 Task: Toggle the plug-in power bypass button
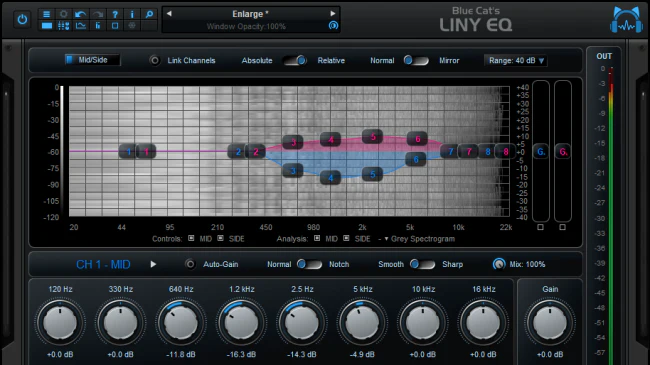(22, 19)
